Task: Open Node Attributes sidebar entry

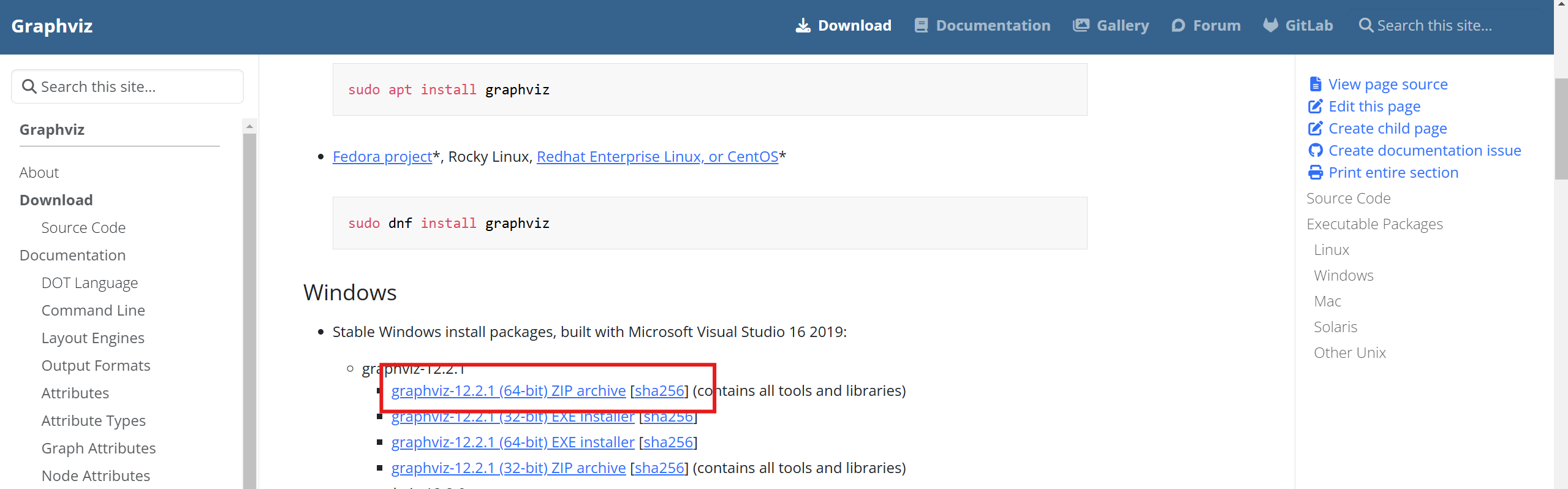Action: (x=96, y=476)
